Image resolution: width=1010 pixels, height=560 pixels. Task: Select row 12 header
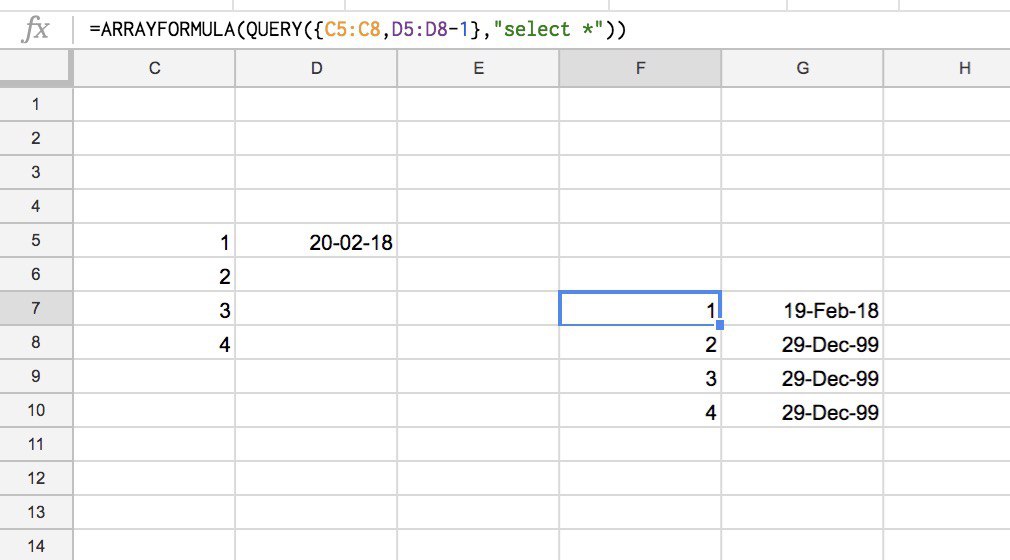[36, 478]
